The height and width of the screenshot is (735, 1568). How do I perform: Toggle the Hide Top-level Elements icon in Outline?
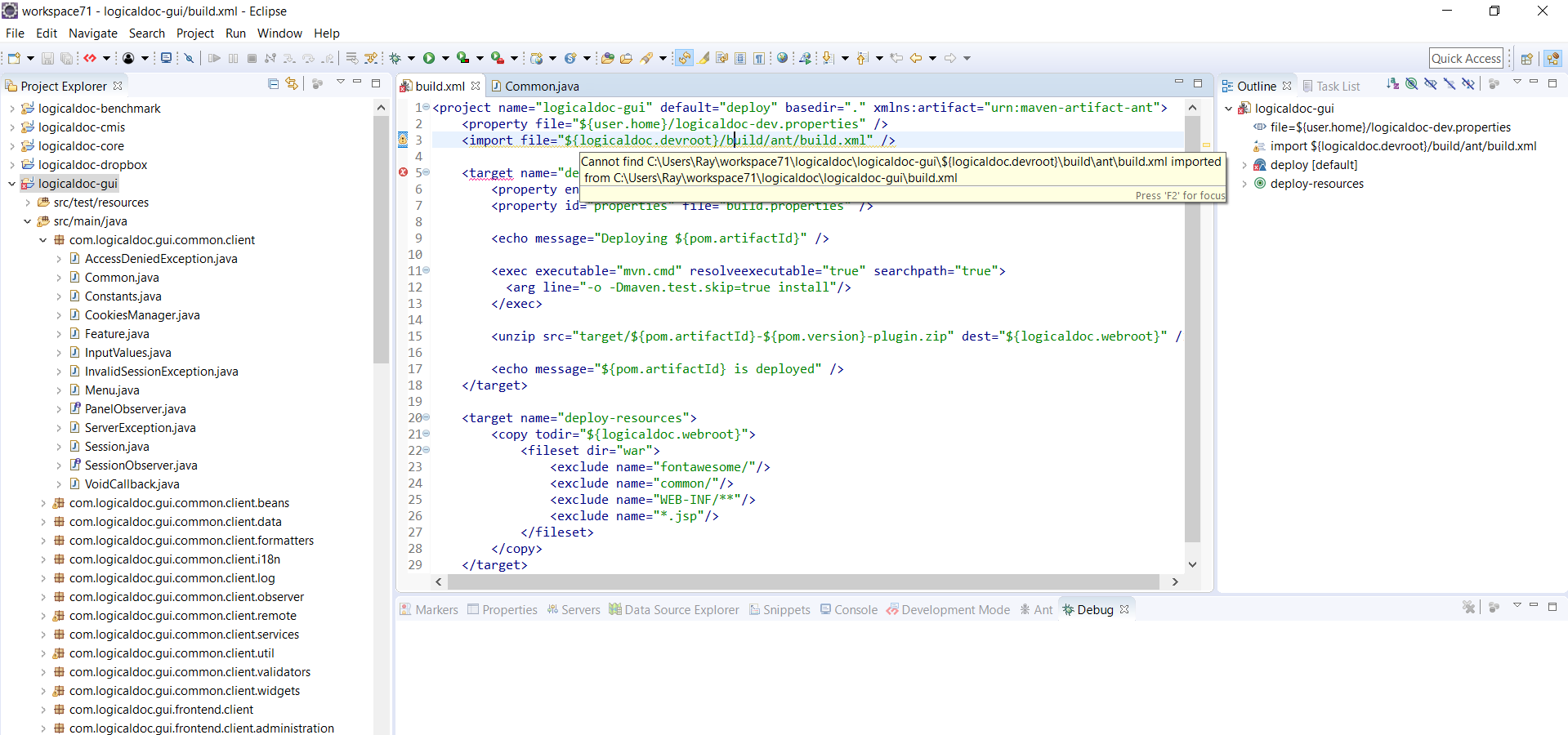point(1467,83)
